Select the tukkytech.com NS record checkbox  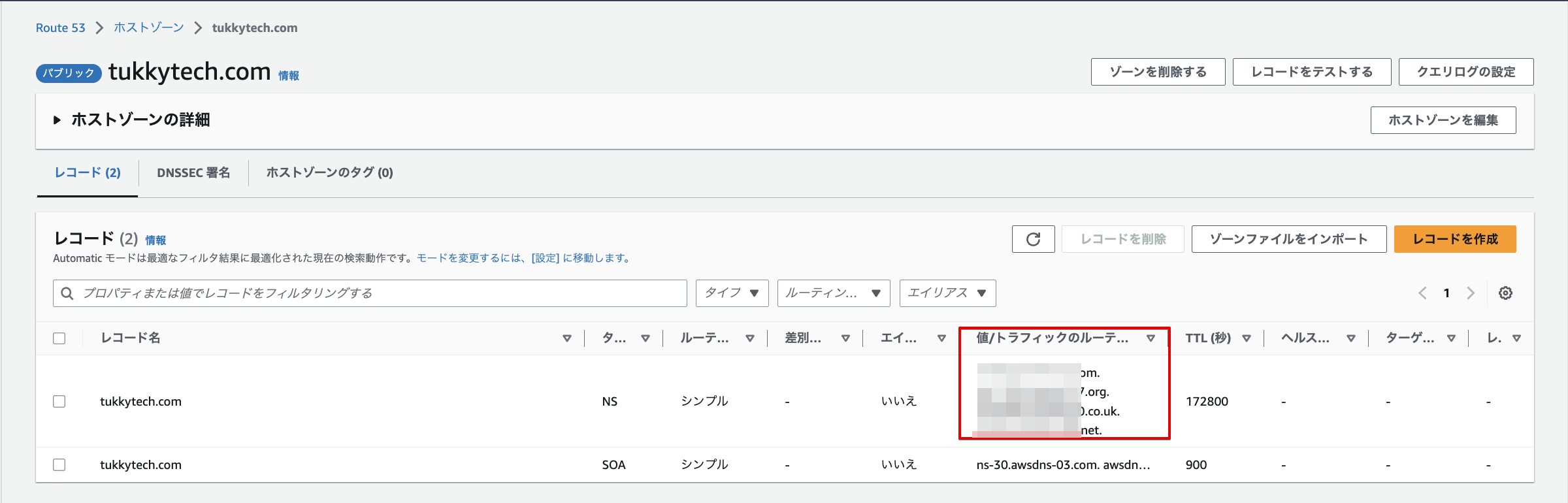pos(59,402)
